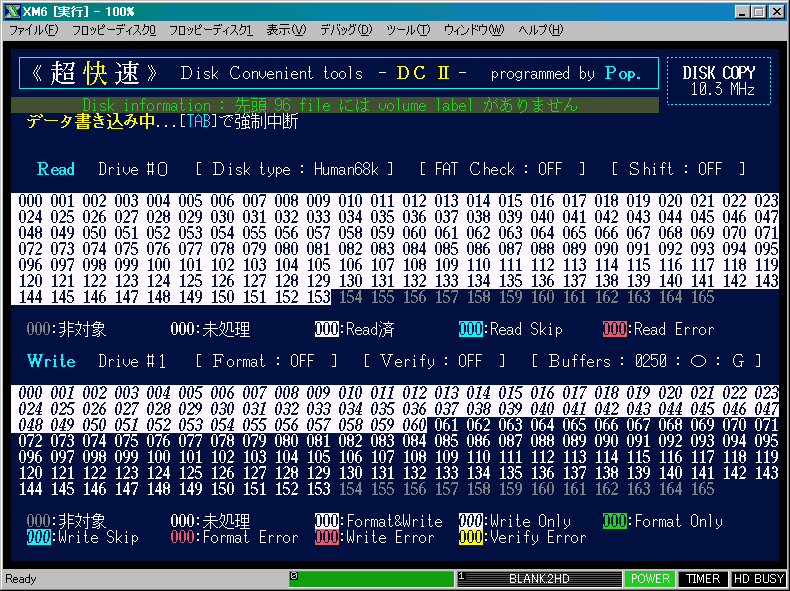
Task: Click the Buffers : 0250 setting
Action: click(647, 361)
